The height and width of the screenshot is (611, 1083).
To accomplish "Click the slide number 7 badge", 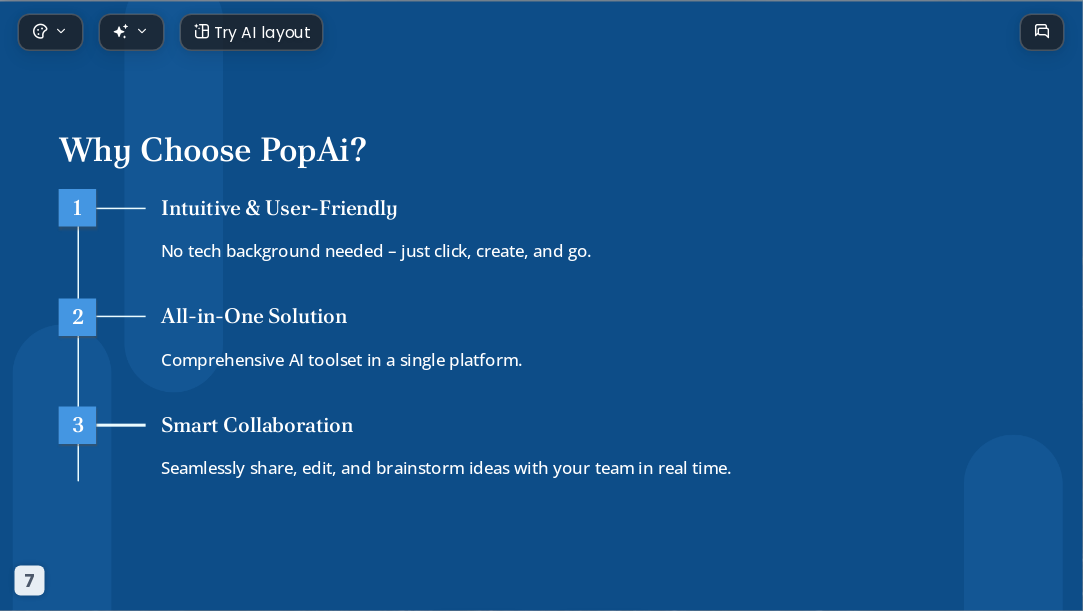I will point(29,581).
